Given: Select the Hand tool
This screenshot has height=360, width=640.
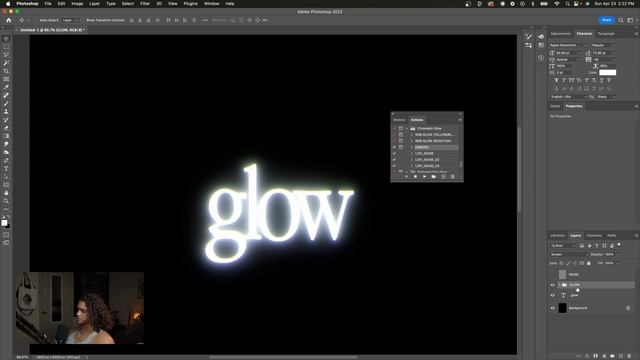Looking at the screenshot, I should coord(6,193).
